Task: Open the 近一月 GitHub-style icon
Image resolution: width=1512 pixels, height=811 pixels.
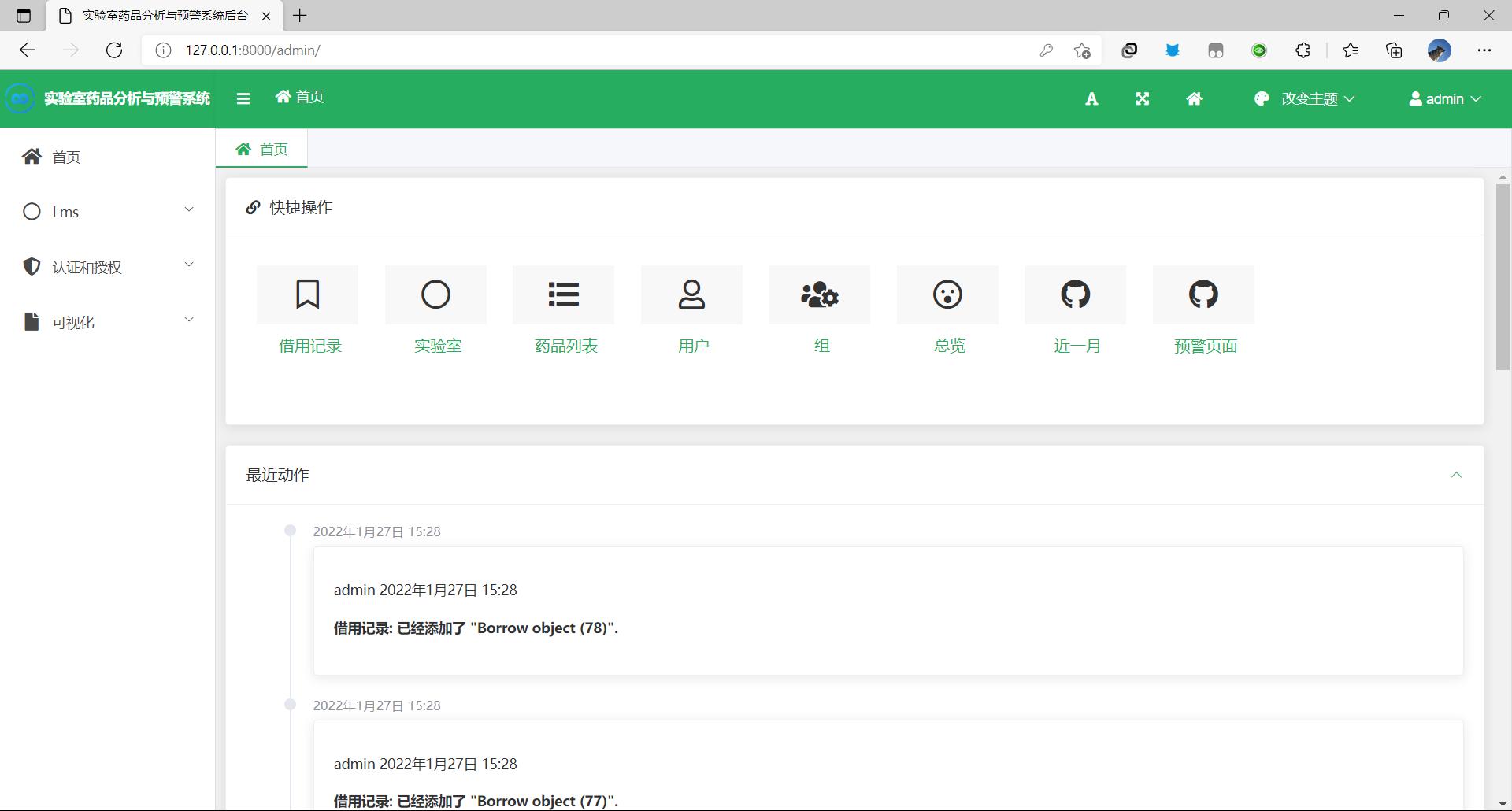Action: [x=1075, y=294]
